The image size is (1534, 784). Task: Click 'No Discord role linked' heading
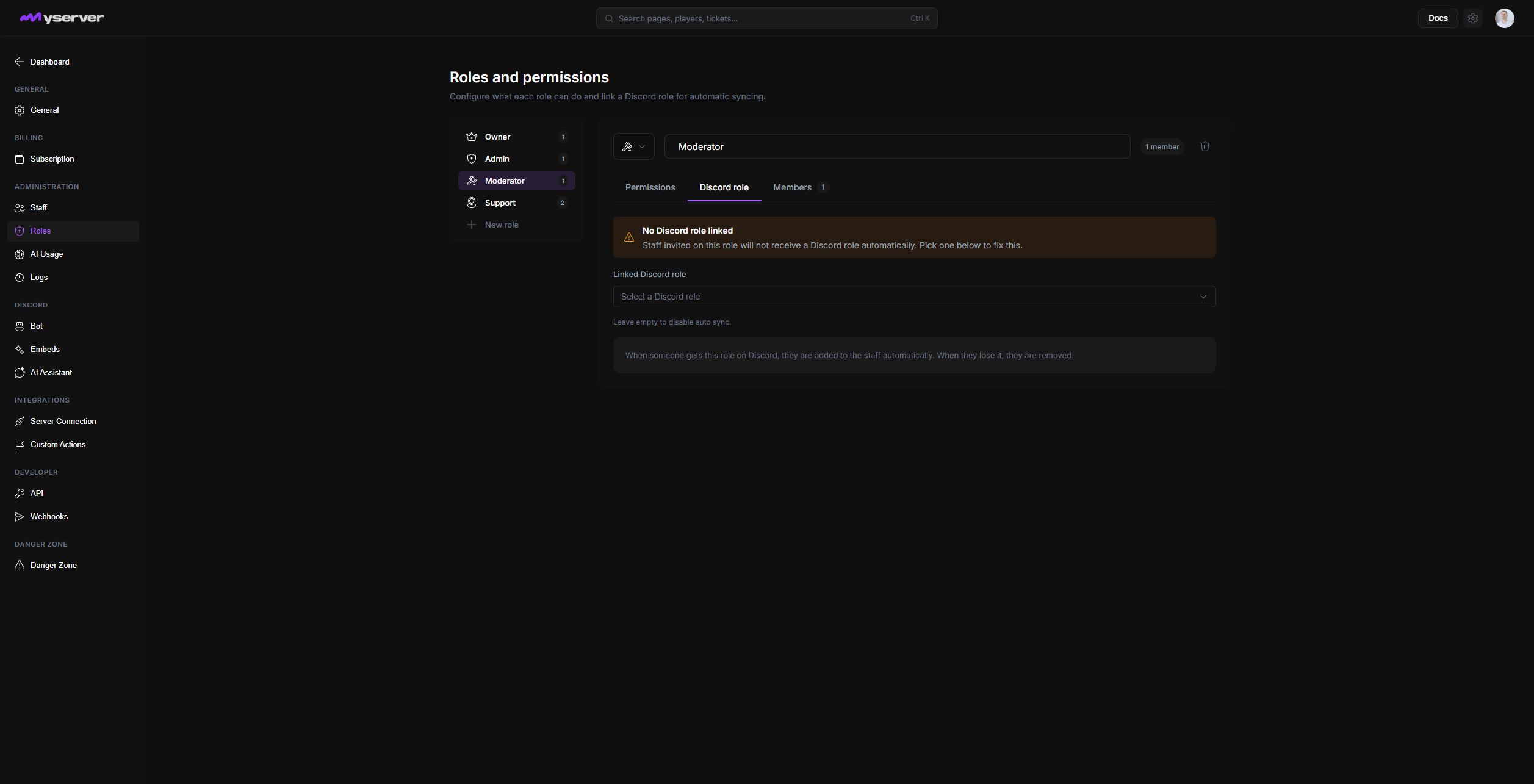pos(687,231)
